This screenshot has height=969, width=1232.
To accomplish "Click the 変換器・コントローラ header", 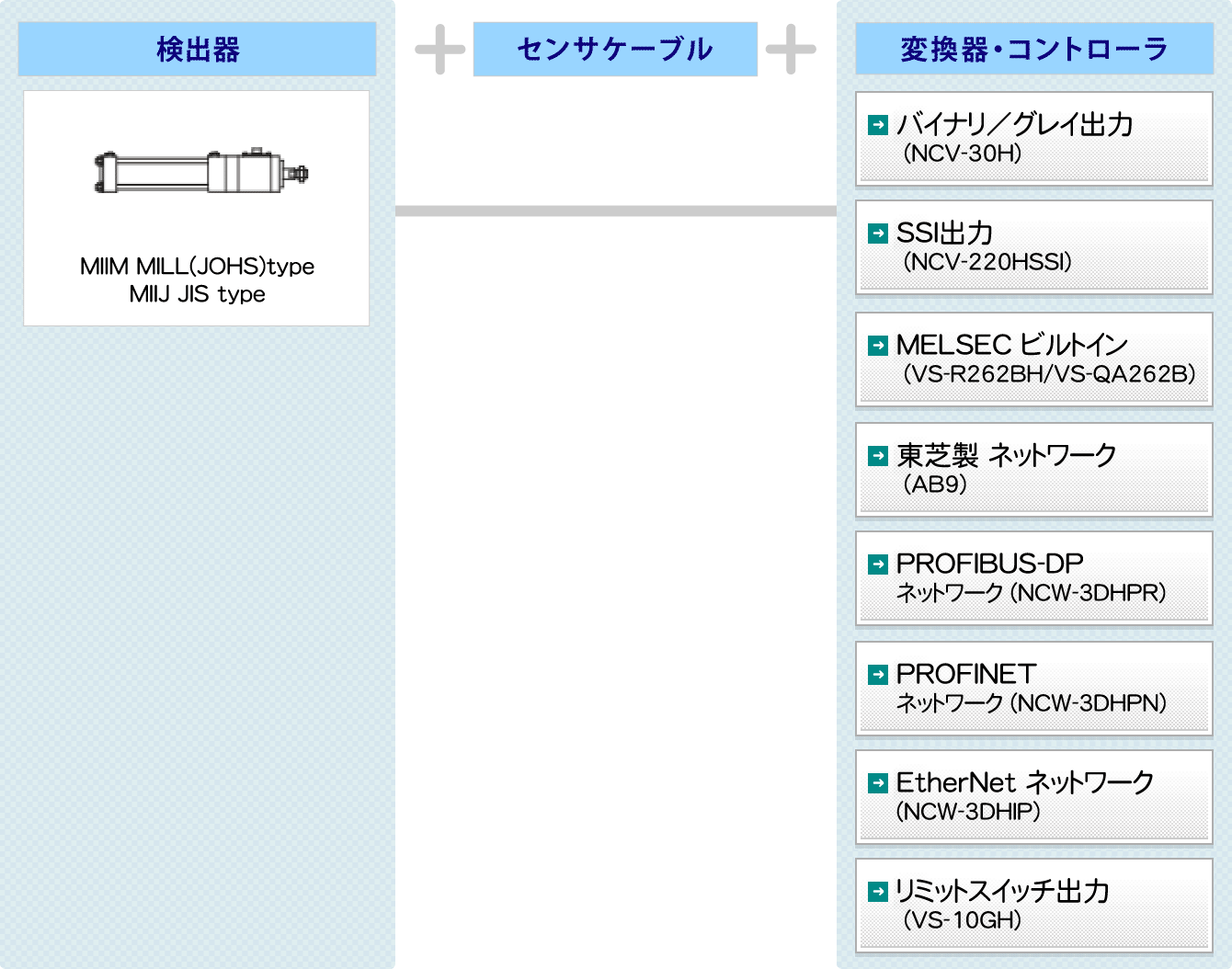I will pyautogui.click(x=1034, y=49).
